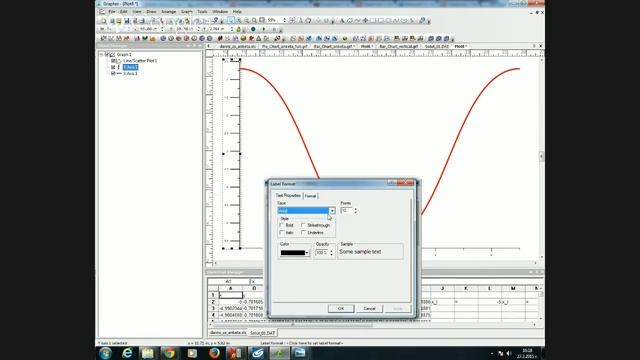Click the Cancel button in Label Format
Screen dimensions: 640x360
tap(369, 309)
